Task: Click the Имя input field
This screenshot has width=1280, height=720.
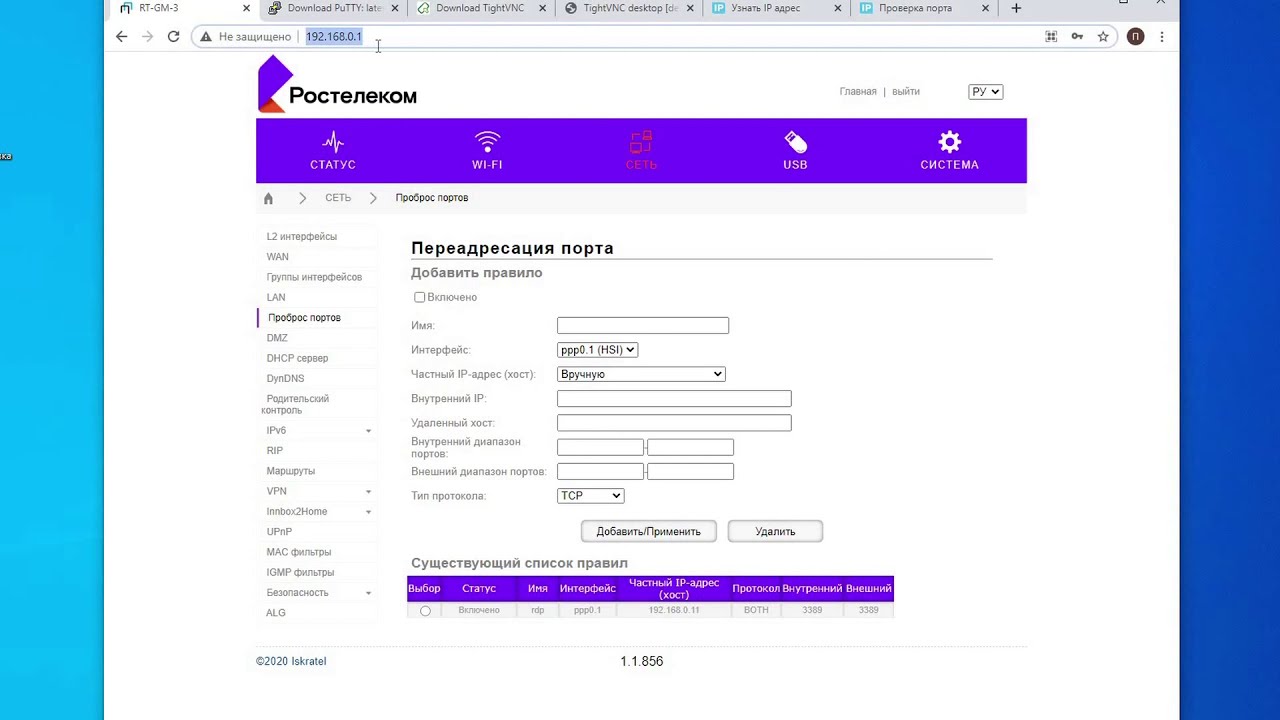Action: pos(643,326)
